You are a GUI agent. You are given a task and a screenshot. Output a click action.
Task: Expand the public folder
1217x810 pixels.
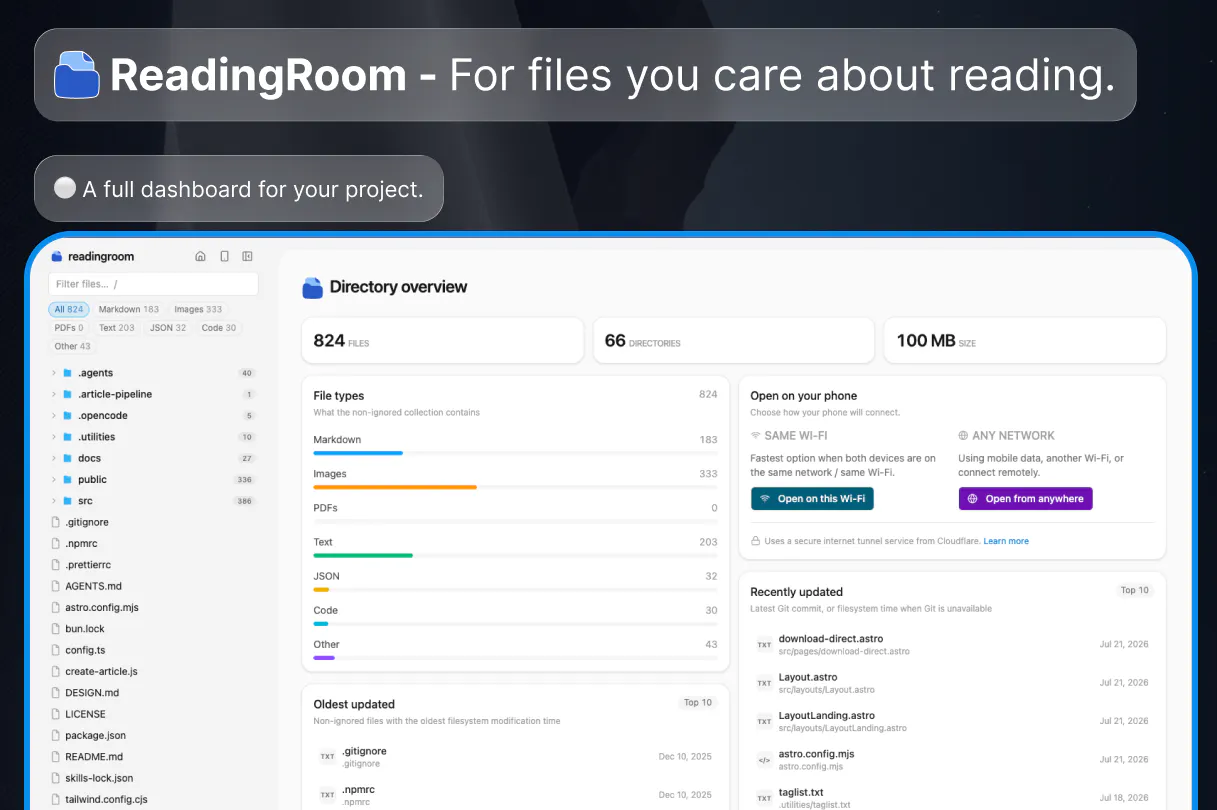(x=54, y=480)
